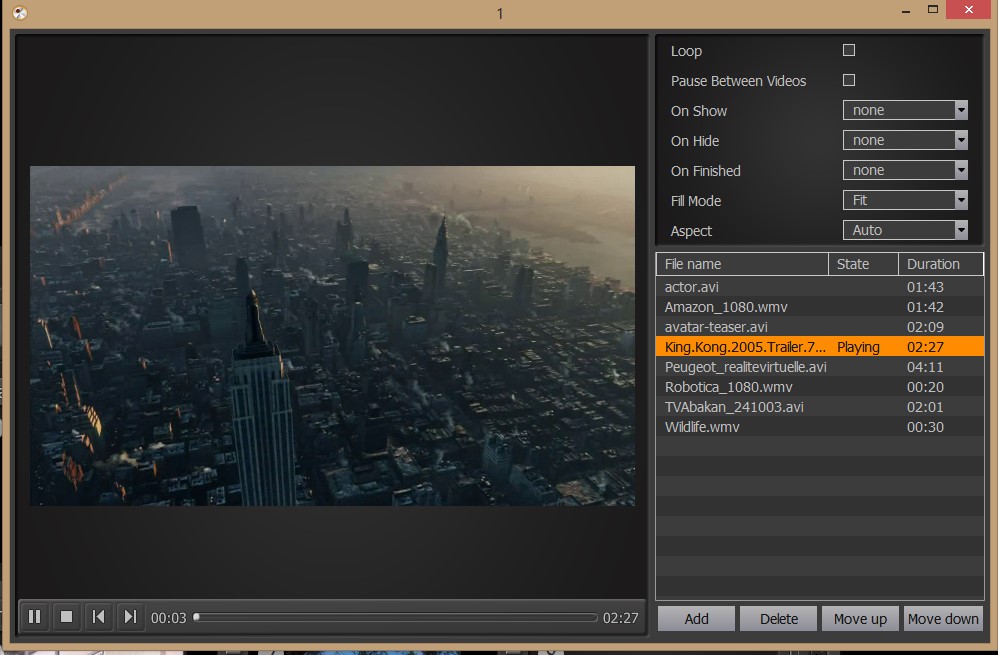
Task: Skip to next video
Action: pyautogui.click(x=130, y=617)
